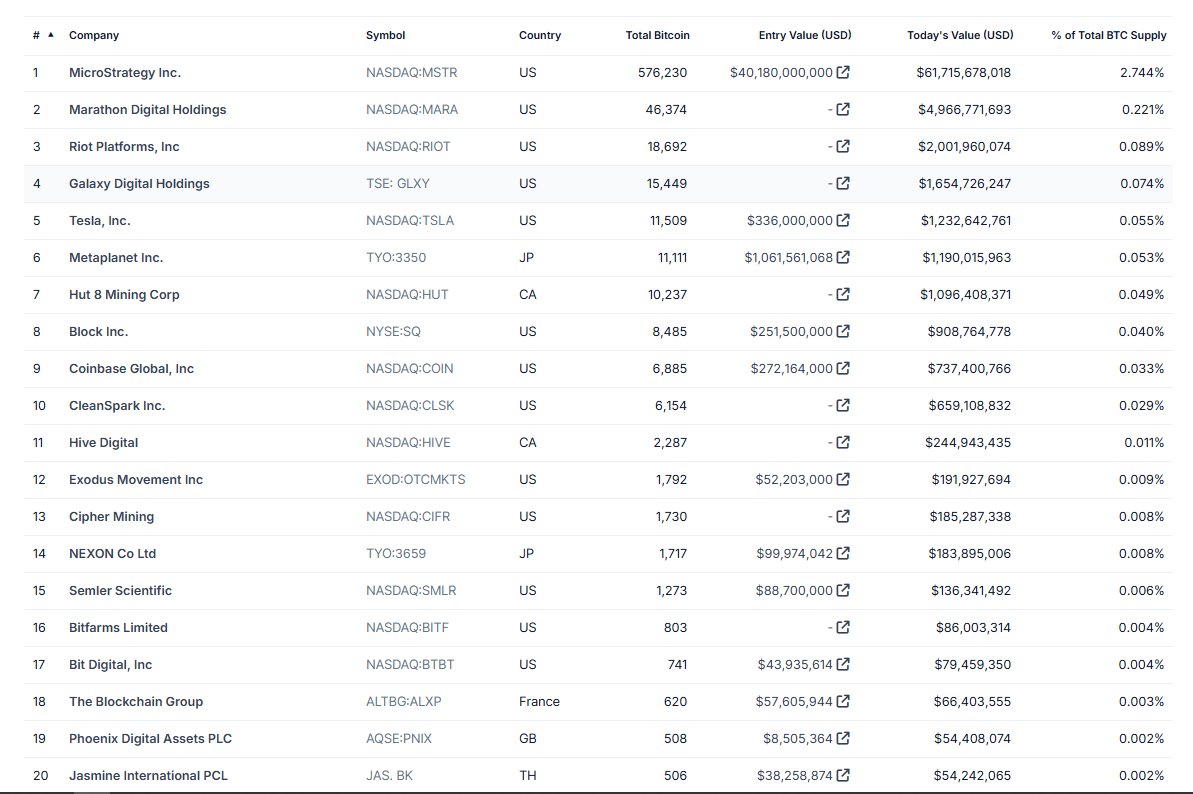Open external link icon in Marathon Digital row

[x=843, y=110]
